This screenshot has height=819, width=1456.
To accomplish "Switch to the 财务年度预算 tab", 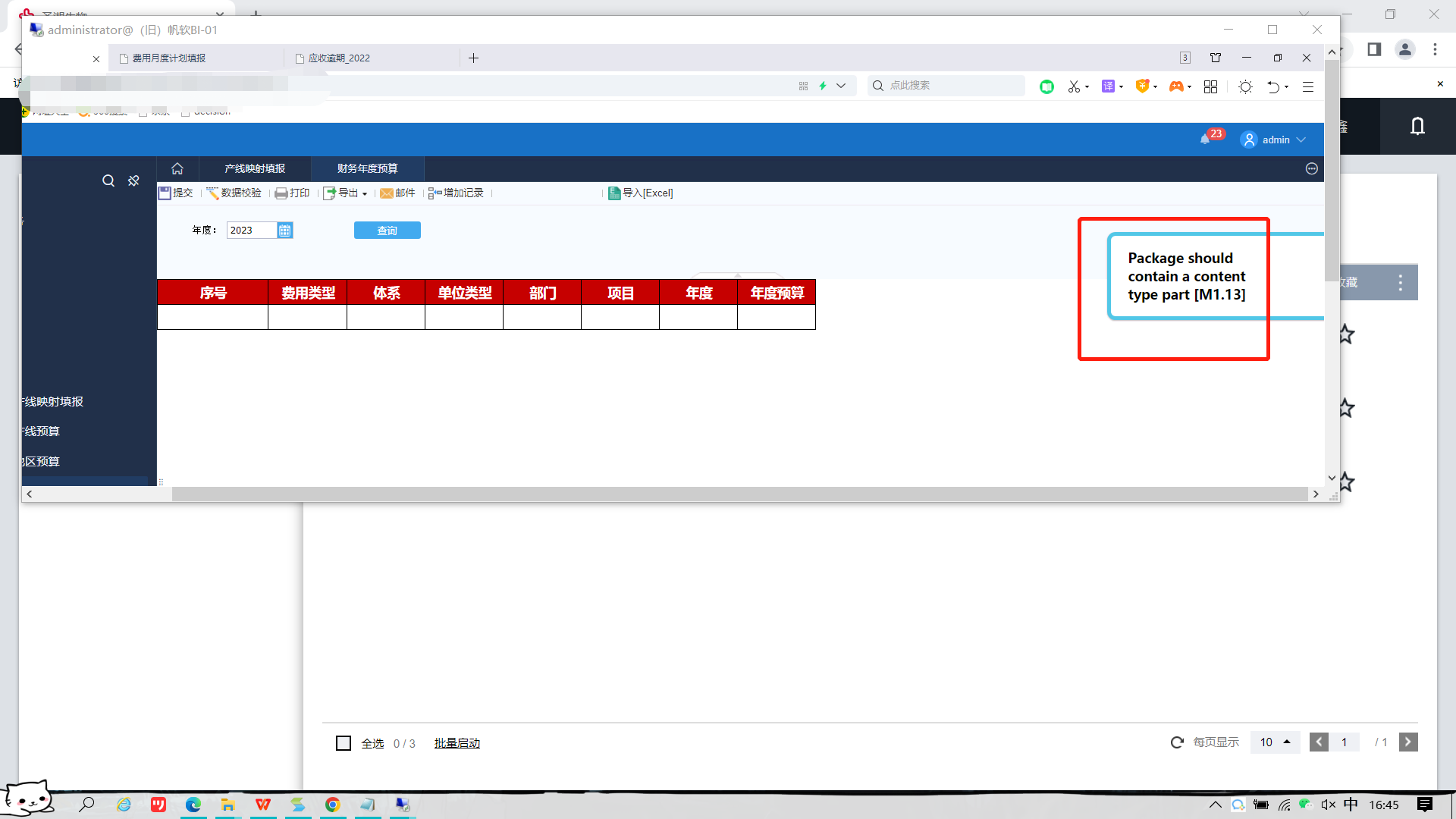I will [x=368, y=168].
